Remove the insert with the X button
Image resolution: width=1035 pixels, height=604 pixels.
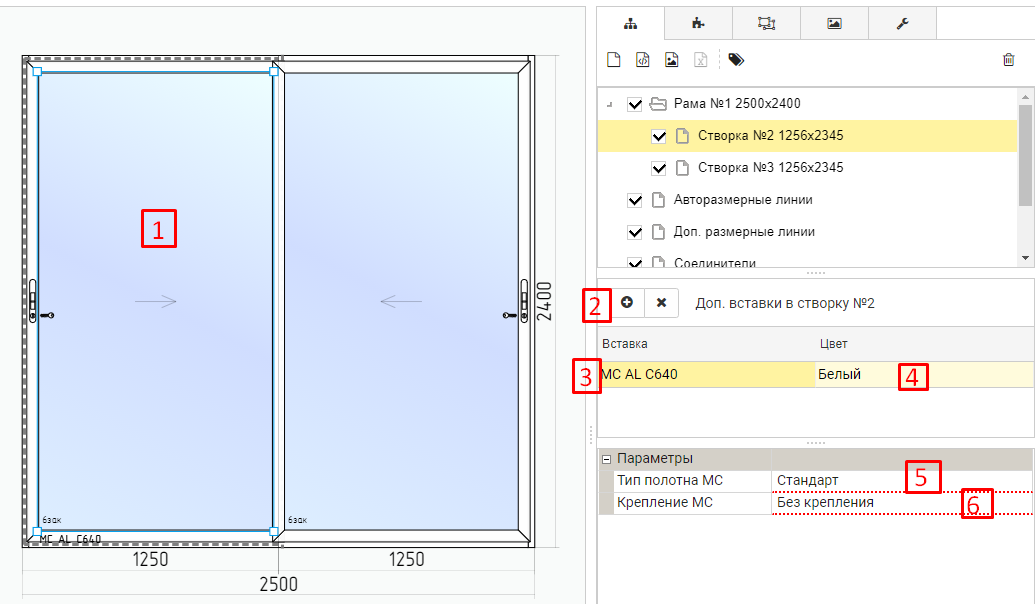click(x=661, y=302)
